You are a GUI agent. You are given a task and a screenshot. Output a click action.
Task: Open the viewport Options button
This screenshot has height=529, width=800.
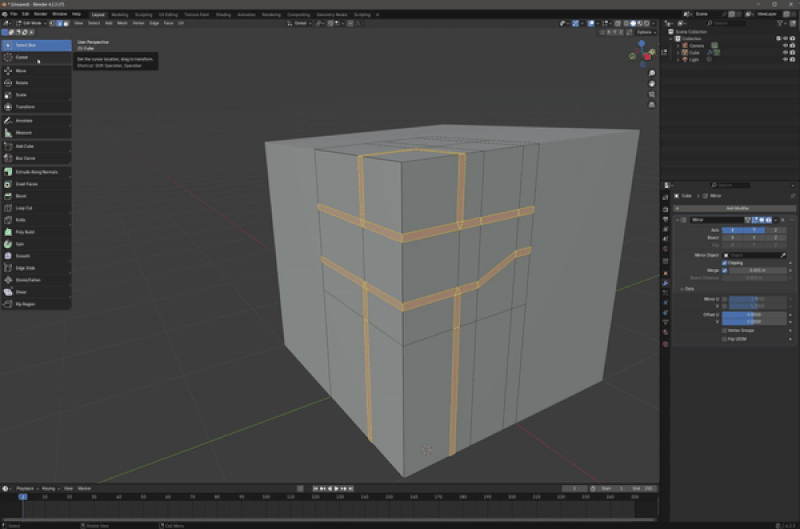click(x=644, y=32)
